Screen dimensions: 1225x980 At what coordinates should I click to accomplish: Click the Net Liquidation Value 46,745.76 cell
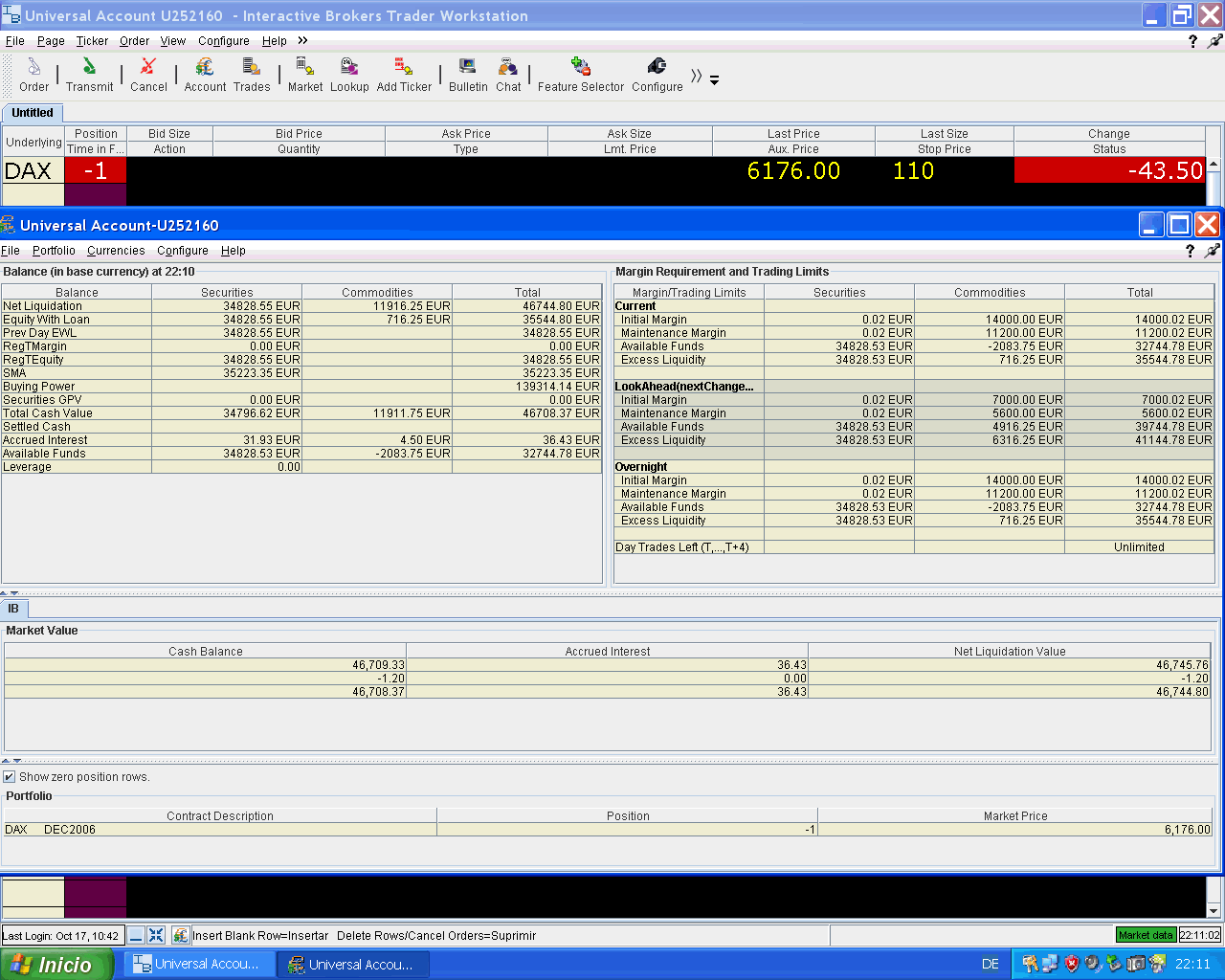[1010, 664]
